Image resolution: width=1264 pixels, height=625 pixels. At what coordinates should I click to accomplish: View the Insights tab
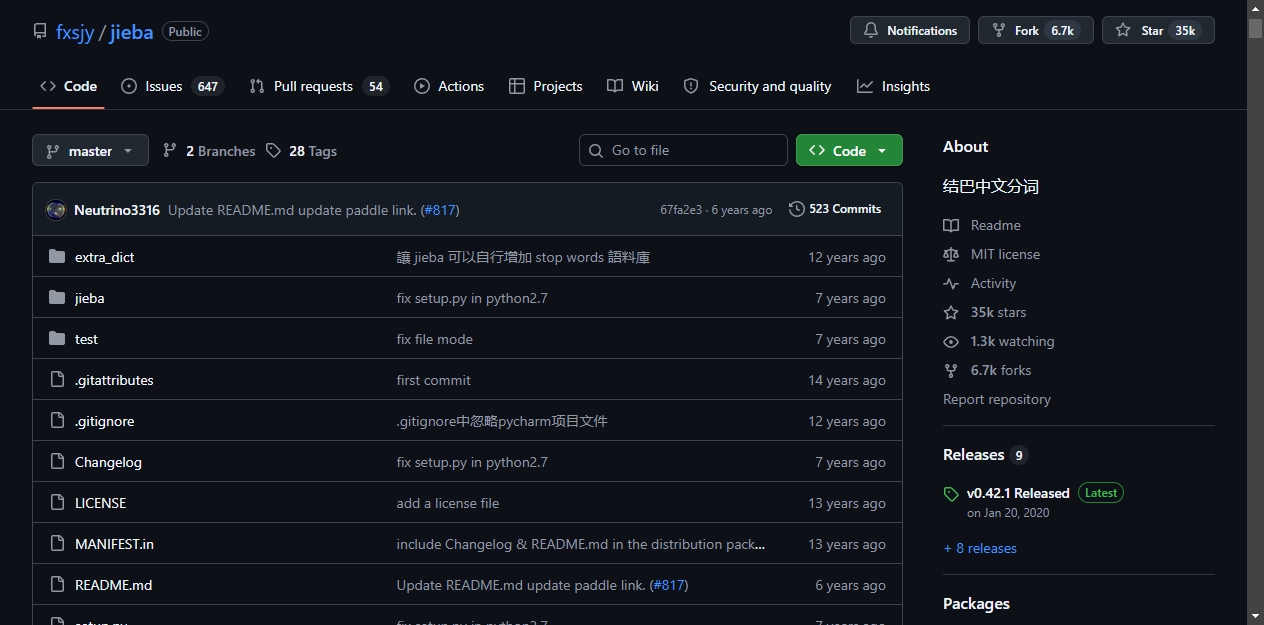pyautogui.click(x=893, y=86)
